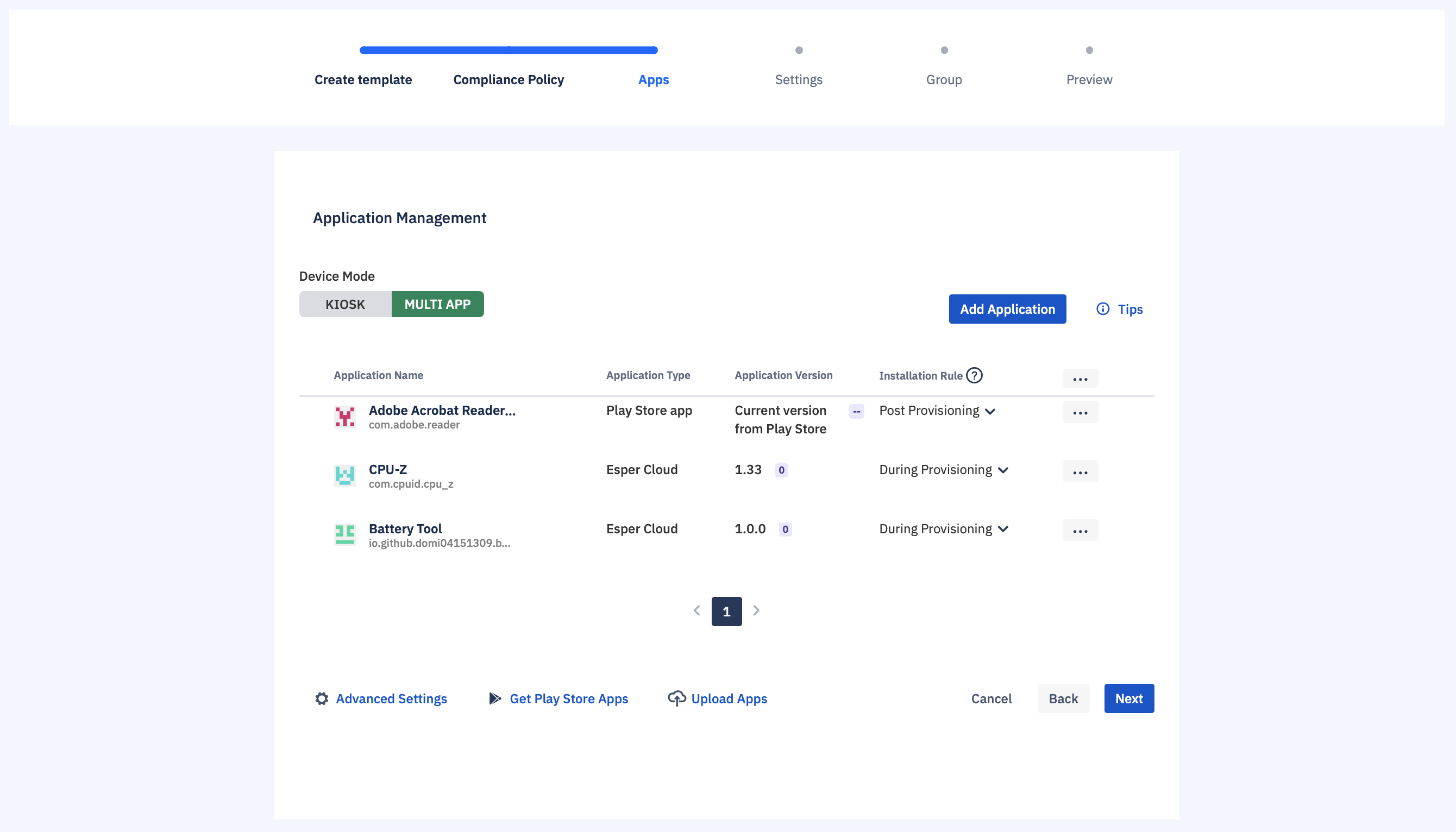Viewport: 1456px width, 832px height.
Task: Click the Battery Tool app icon
Action: coord(344,534)
